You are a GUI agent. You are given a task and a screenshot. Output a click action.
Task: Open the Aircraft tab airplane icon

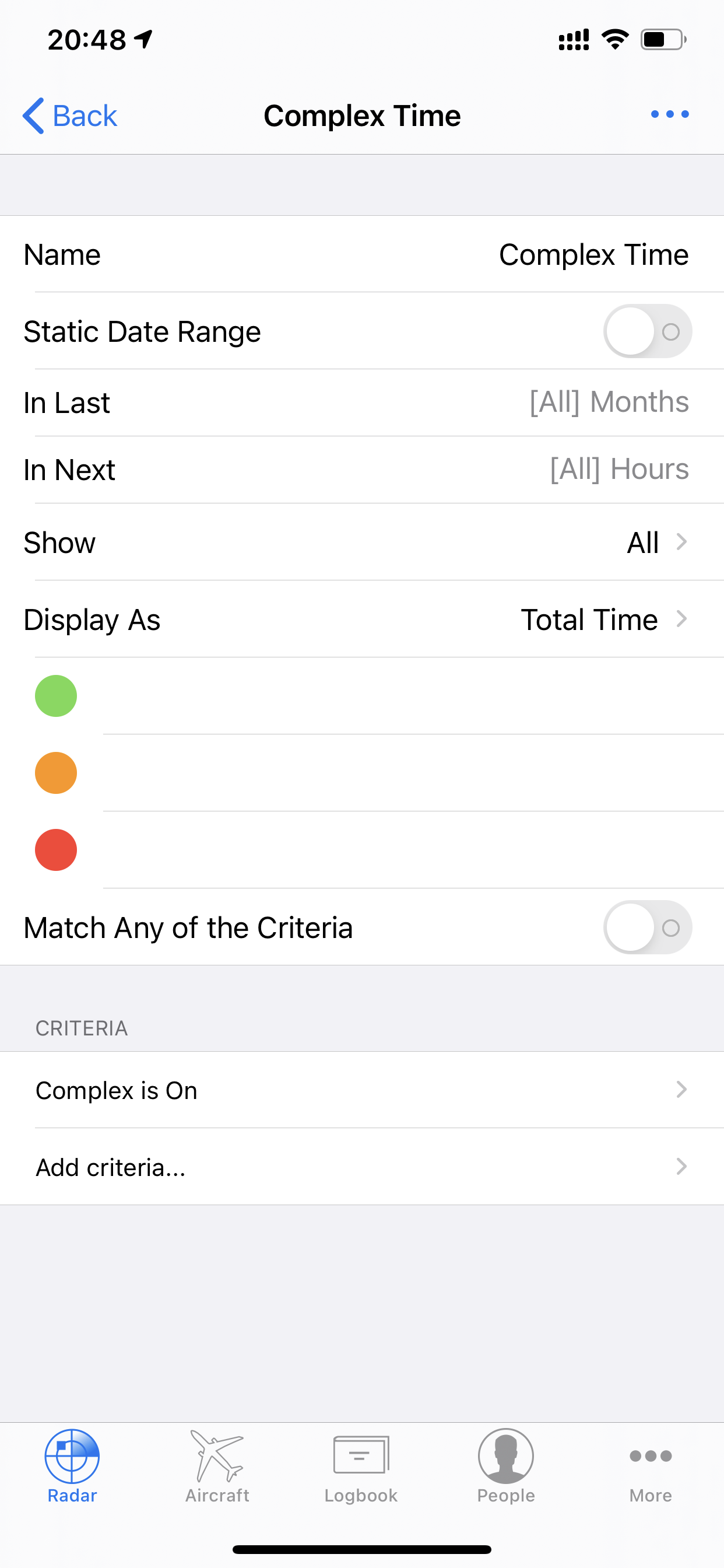[217, 1456]
